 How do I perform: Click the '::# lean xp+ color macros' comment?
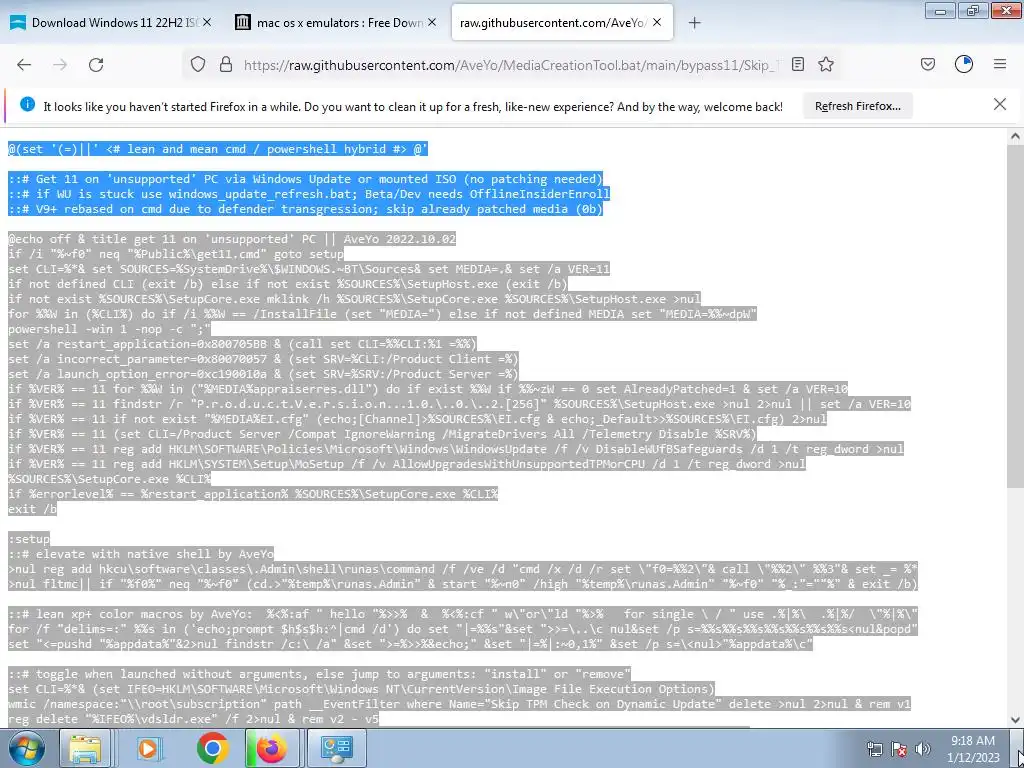click(463, 614)
